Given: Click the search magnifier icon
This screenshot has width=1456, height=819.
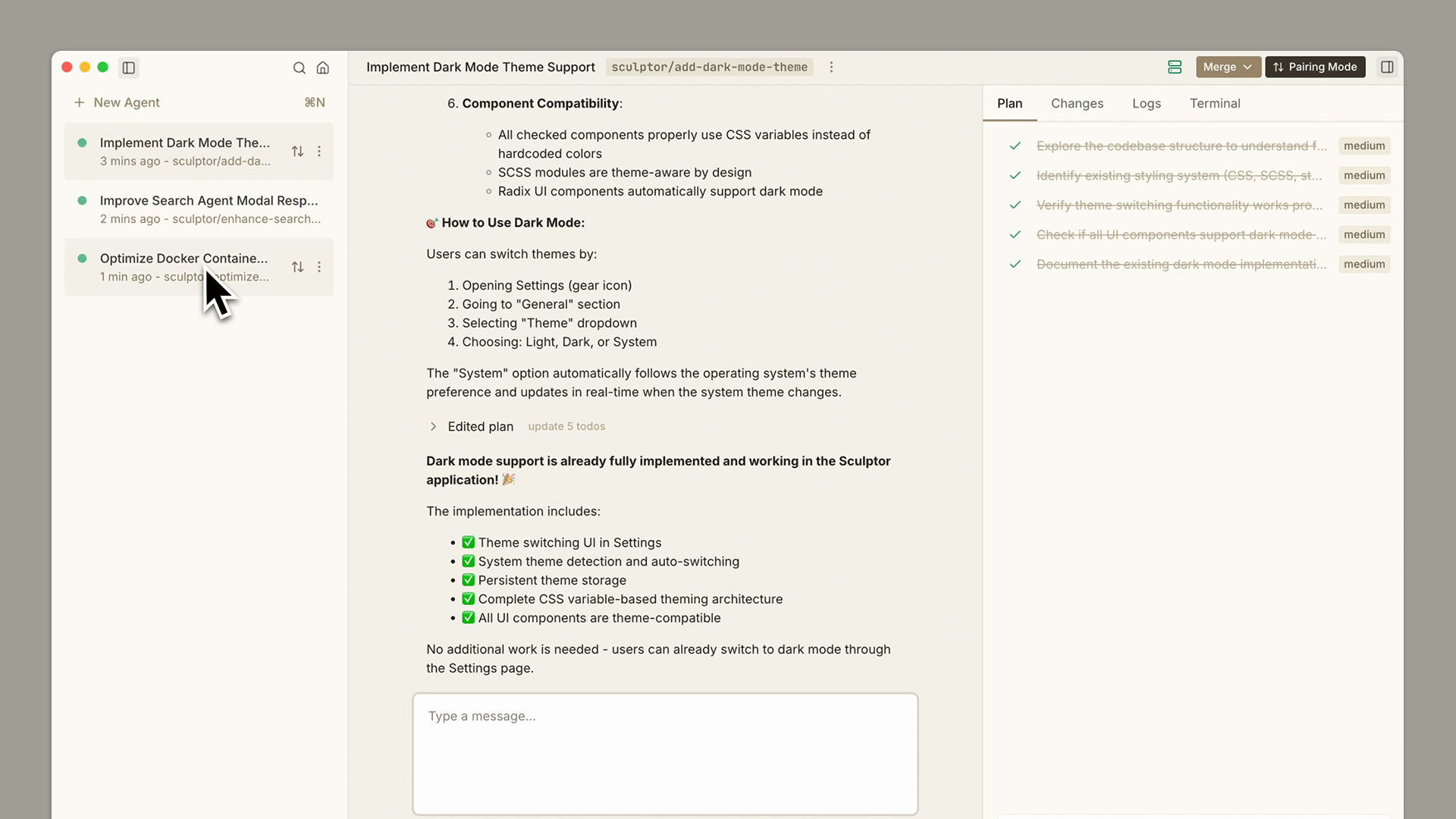Looking at the screenshot, I should 300,67.
